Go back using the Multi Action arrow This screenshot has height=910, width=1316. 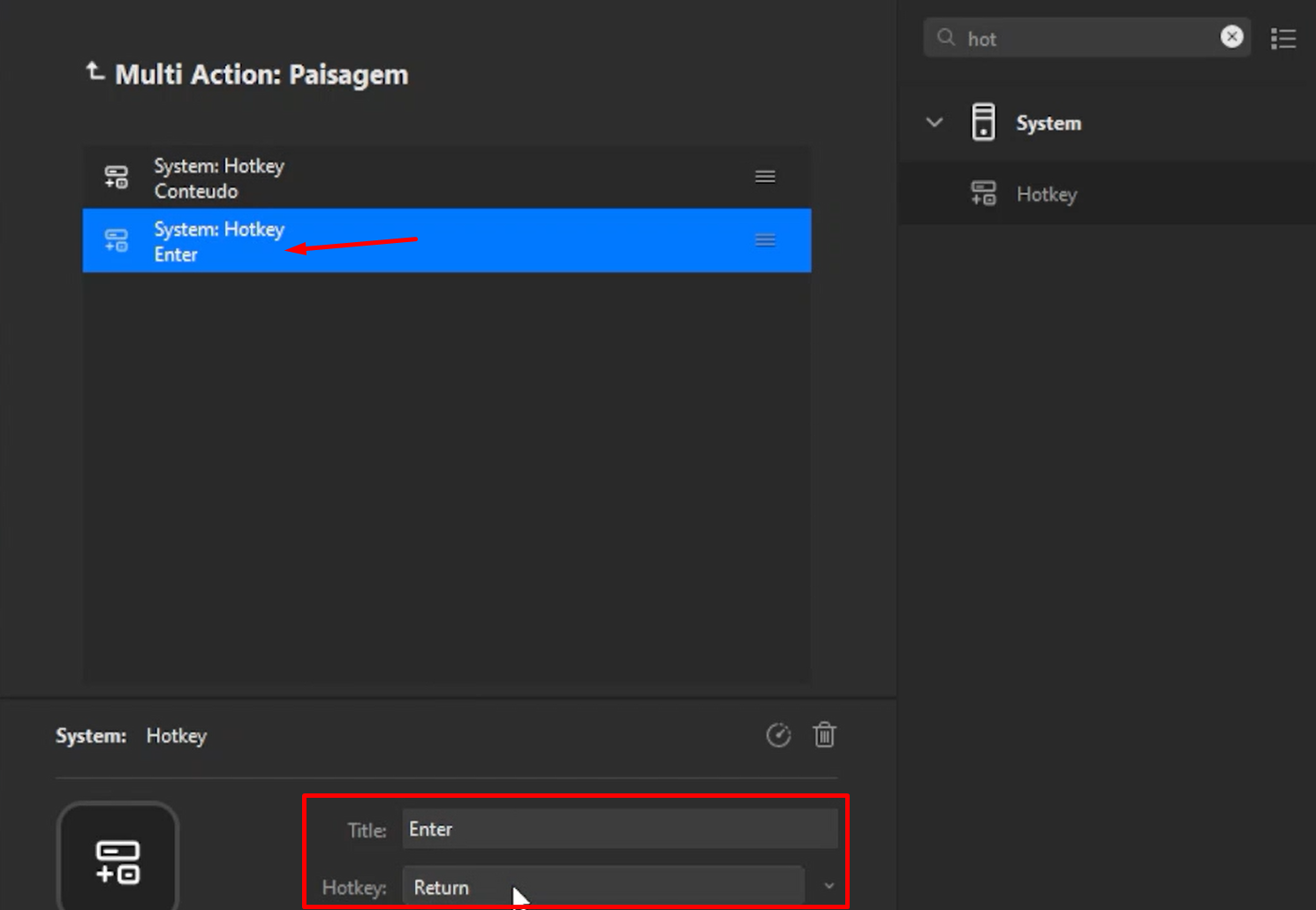point(95,72)
